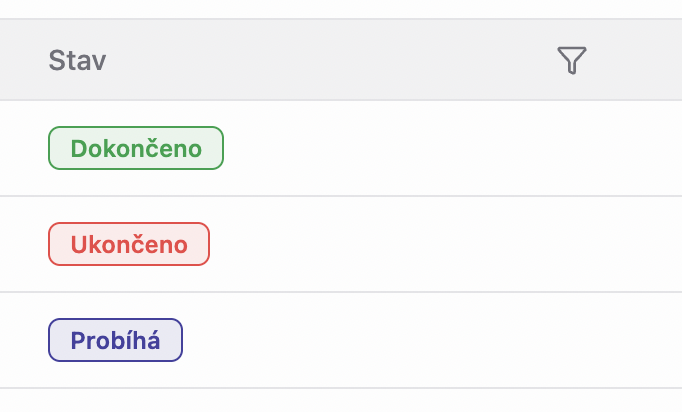The height and width of the screenshot is (412, 682).
Task: Select the blue Probíhá status badge
Action: tap(116, 341)
